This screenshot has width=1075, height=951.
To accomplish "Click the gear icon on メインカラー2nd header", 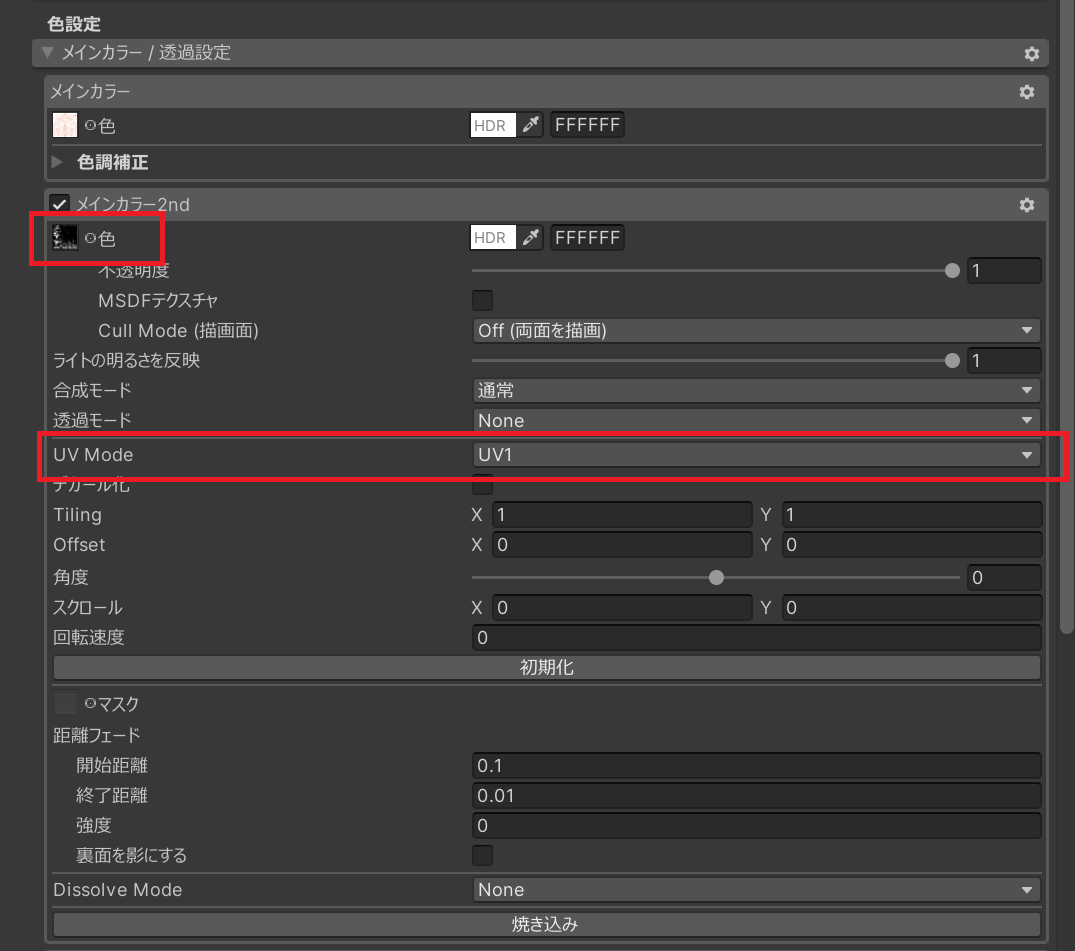I will pyautogui.click(x=1026, y=204).
